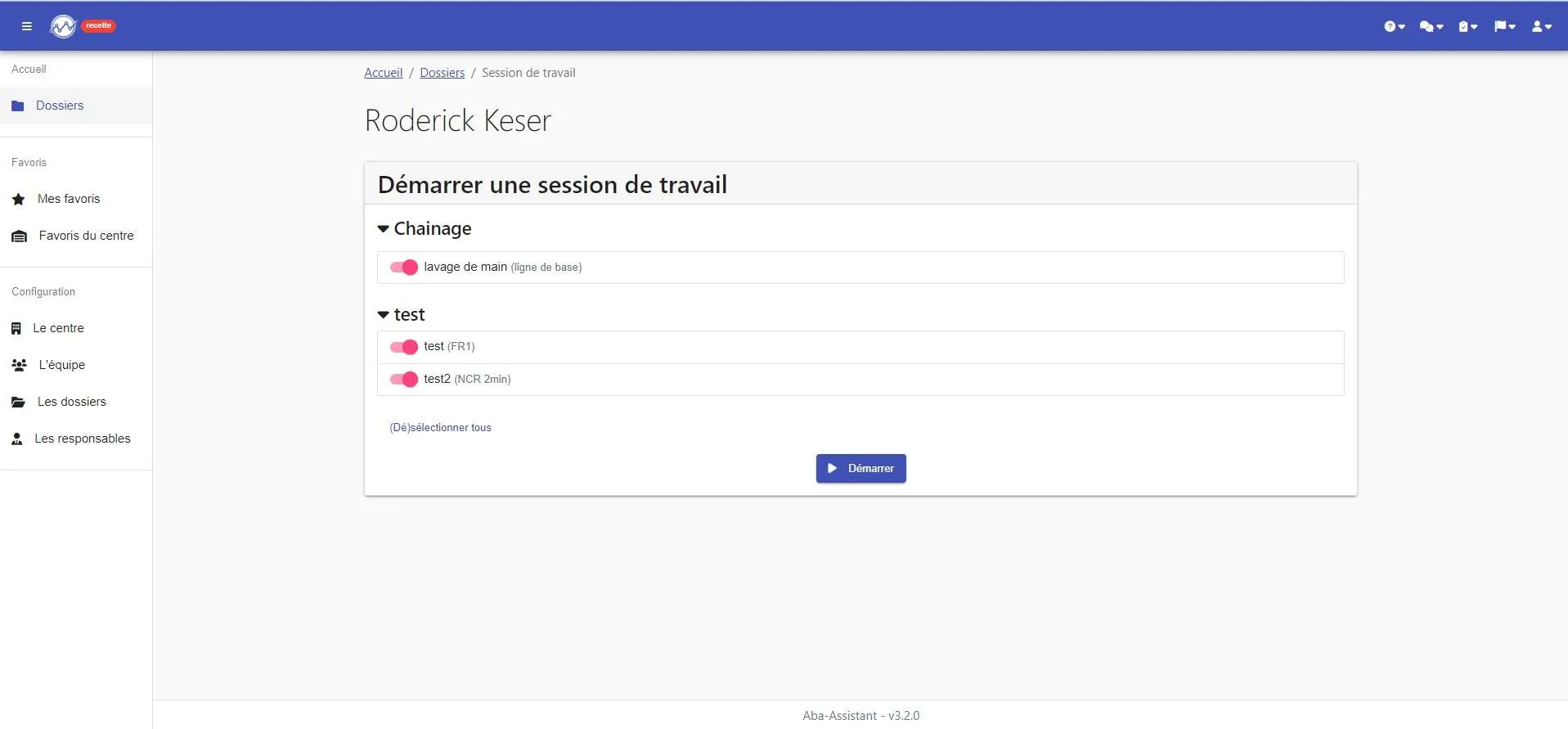Collapse the Chainage section
This screenshot has height=729, width=1568.
[425, 228]
